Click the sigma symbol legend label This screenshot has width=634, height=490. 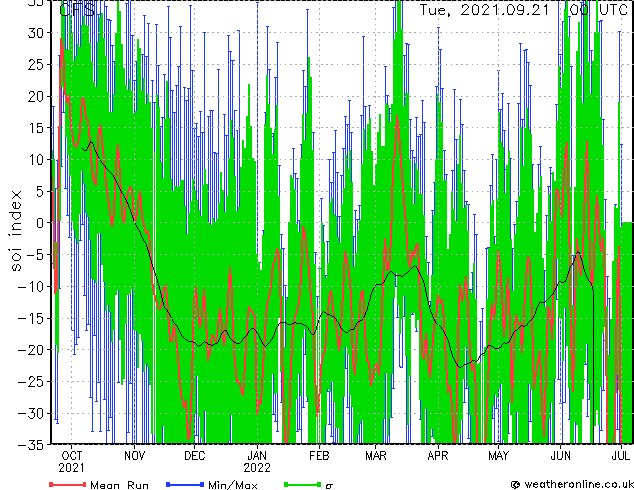coord(329,486)
